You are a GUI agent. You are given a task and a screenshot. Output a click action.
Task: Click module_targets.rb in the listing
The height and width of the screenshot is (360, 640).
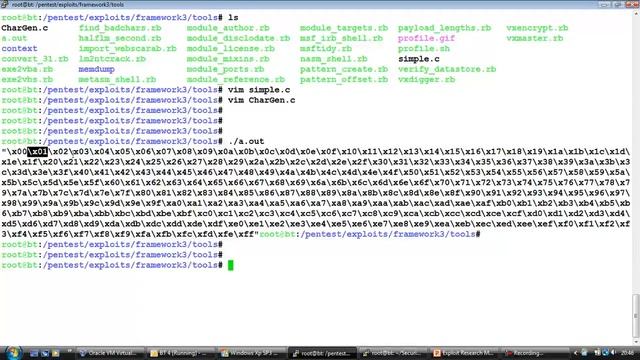[344, 28]
